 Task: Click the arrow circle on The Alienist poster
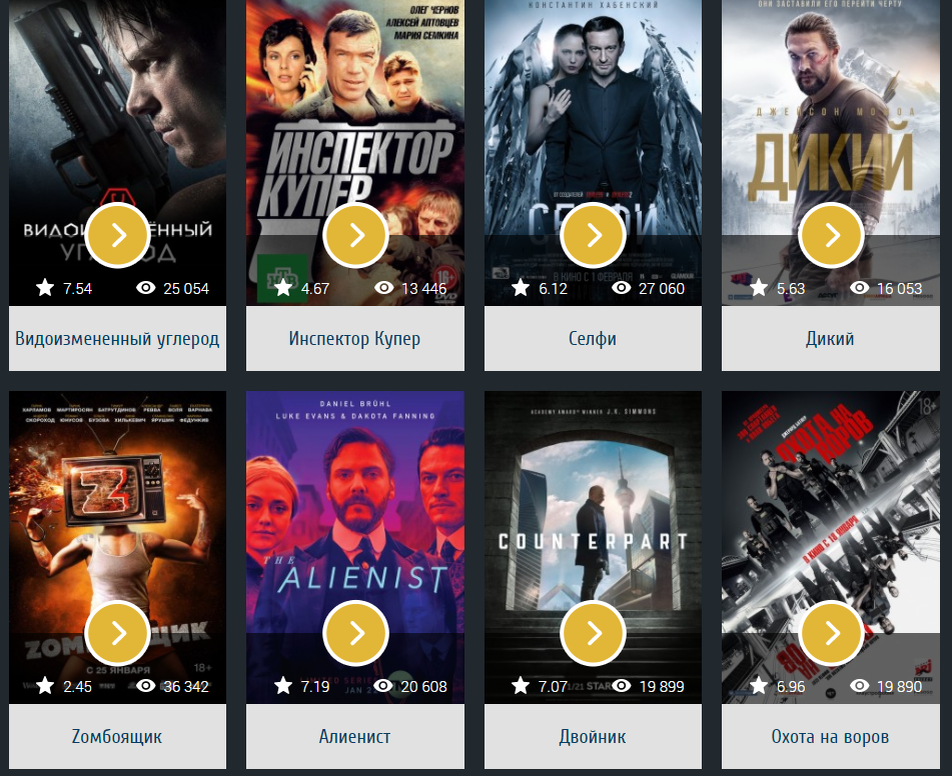tap(356, 633)
